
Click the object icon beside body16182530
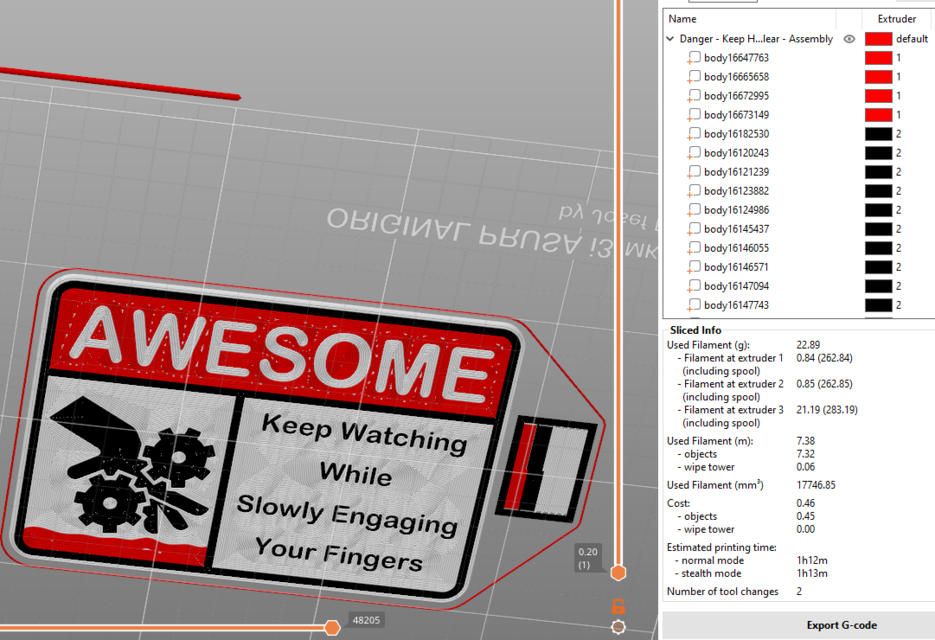[x=693, y=133]
